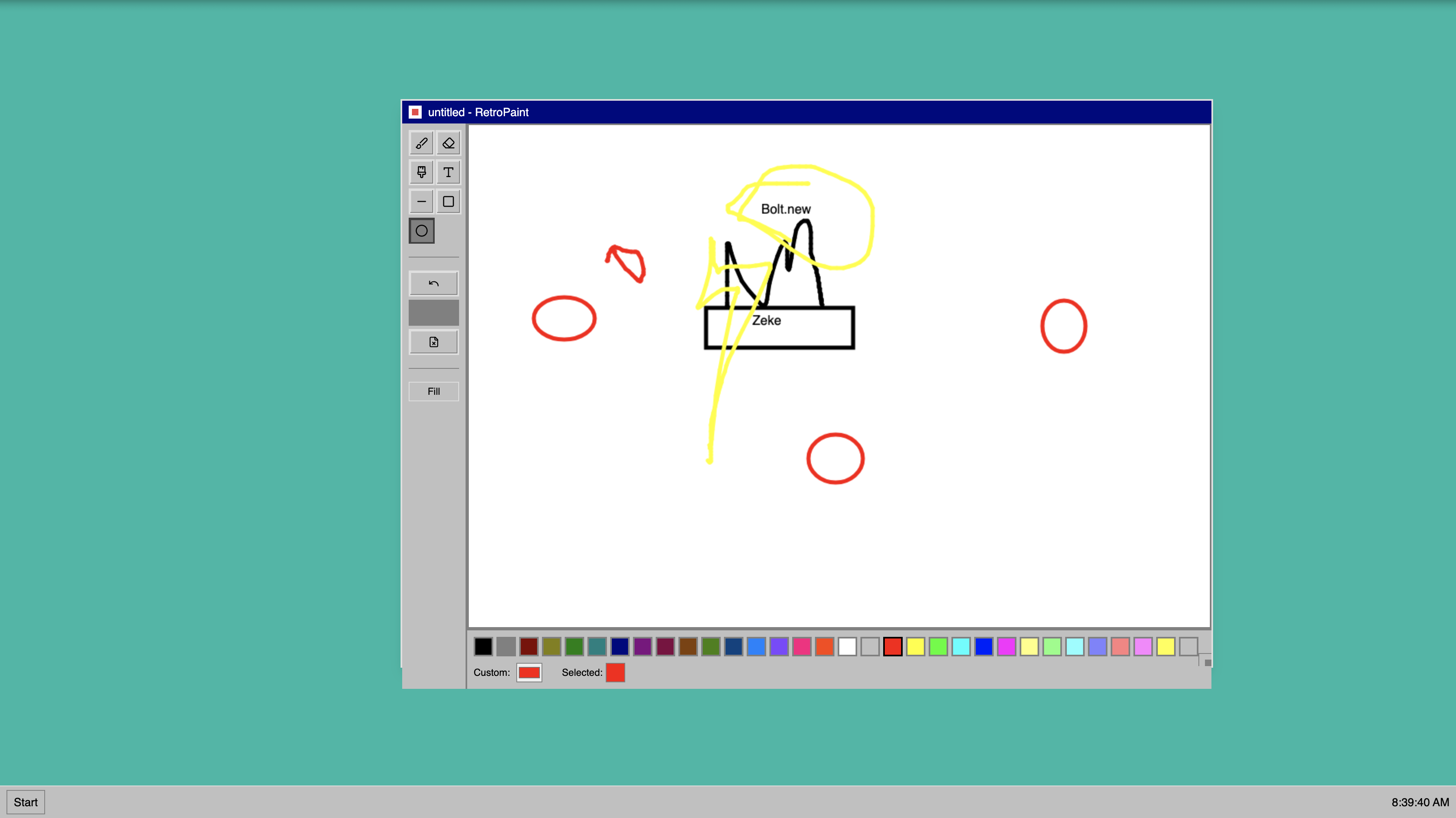Image resolution: width=1456 pixels, height=818 pixels.
Task: Pick the Line drawing tool
Action: (422, 201)
